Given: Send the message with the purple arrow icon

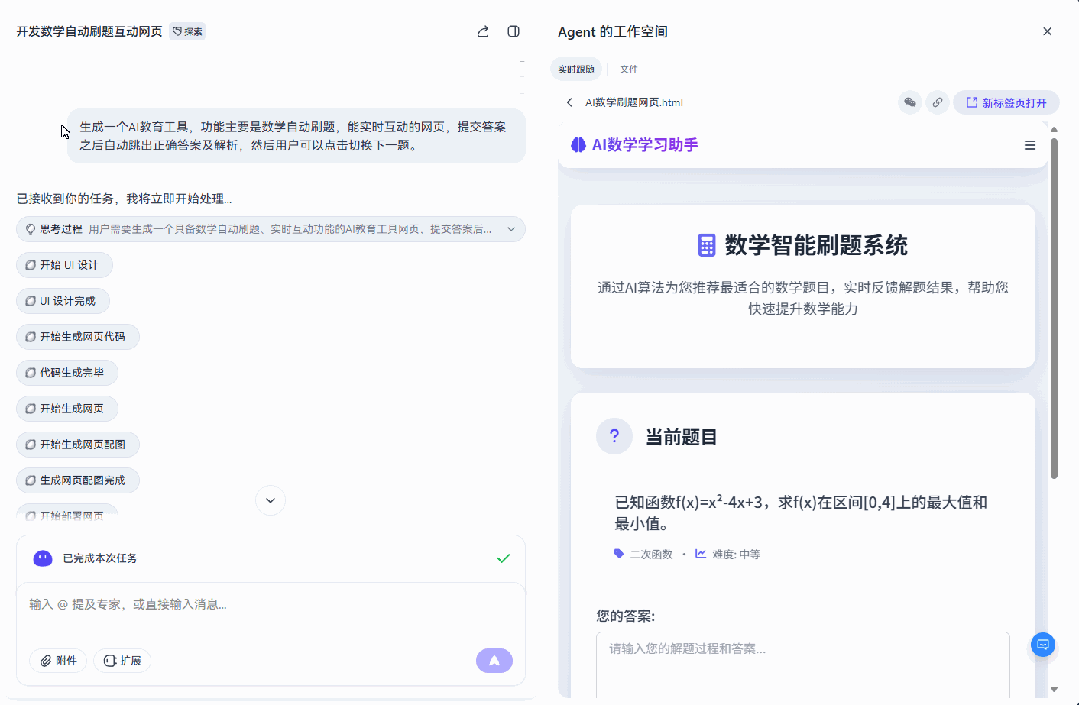Looking at the screenshot, I should 494,660.
